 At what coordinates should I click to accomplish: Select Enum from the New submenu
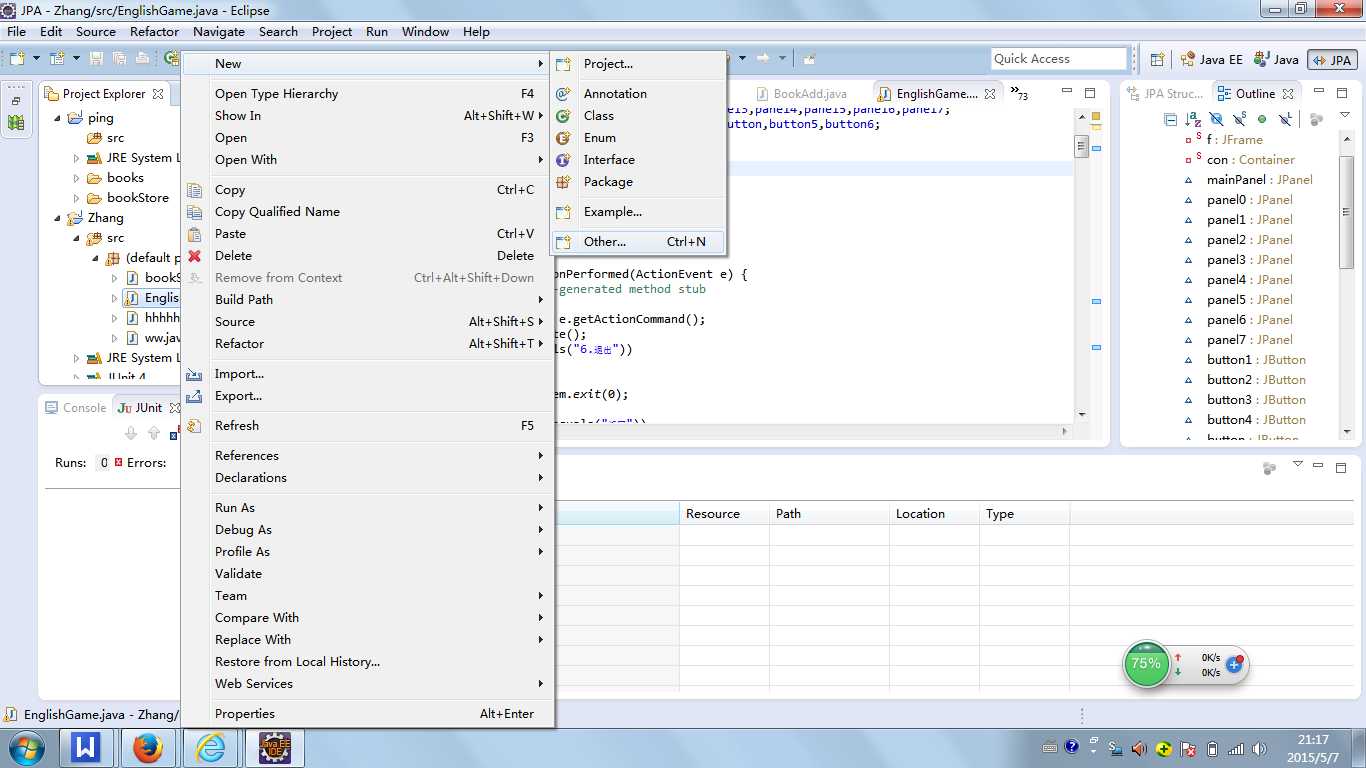pos(637,138)
